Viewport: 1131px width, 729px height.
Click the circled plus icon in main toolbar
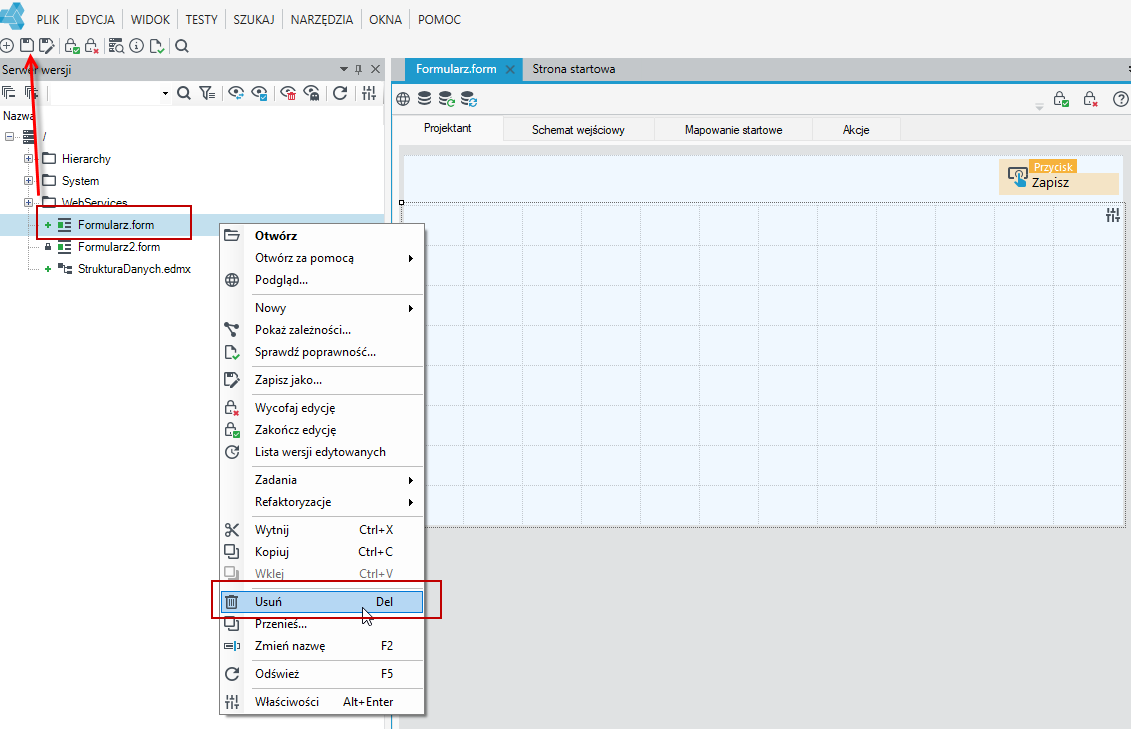coord(6,45)
